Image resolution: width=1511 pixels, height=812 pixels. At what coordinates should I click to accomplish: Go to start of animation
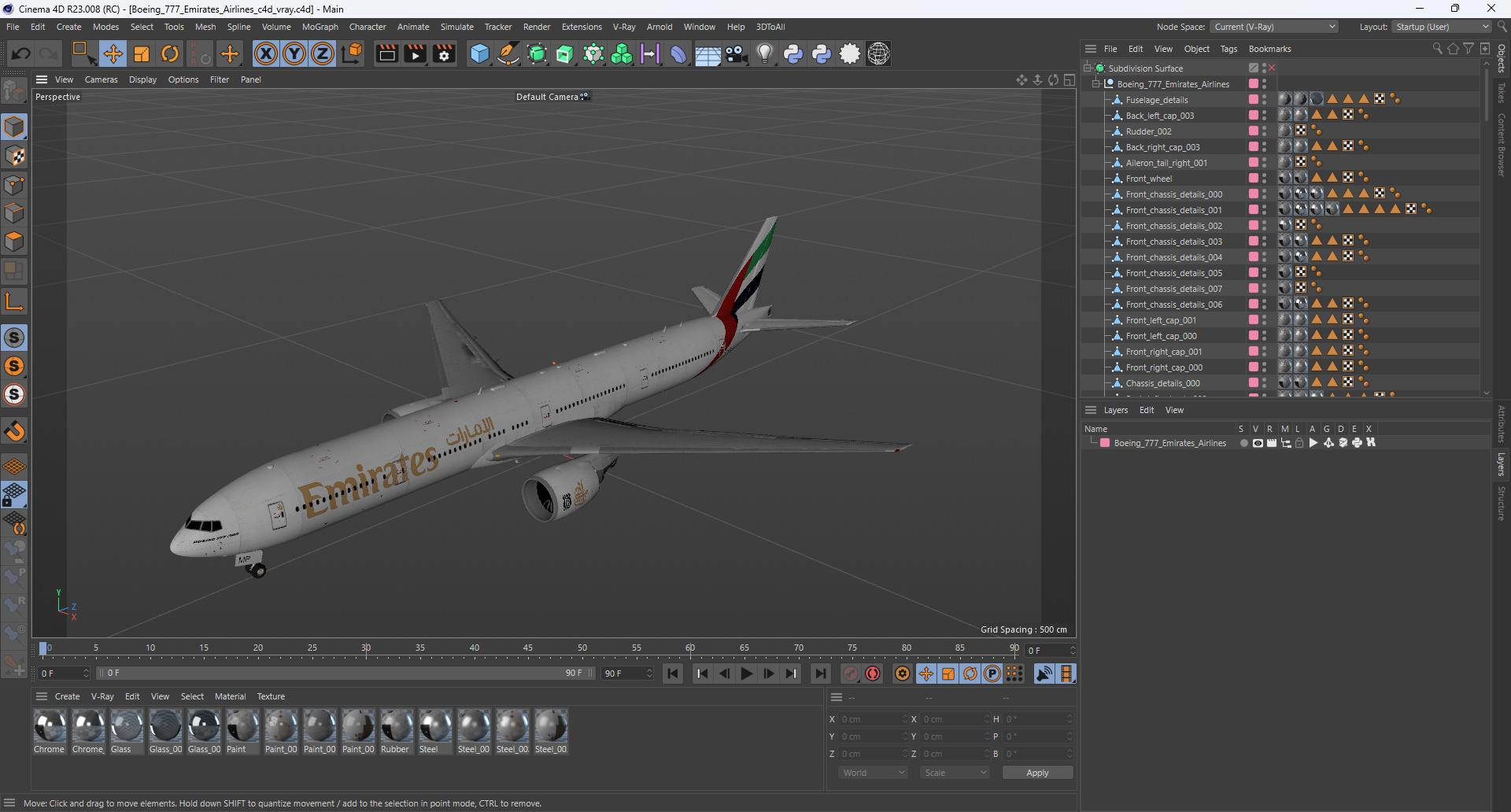[x=673, y=674]
